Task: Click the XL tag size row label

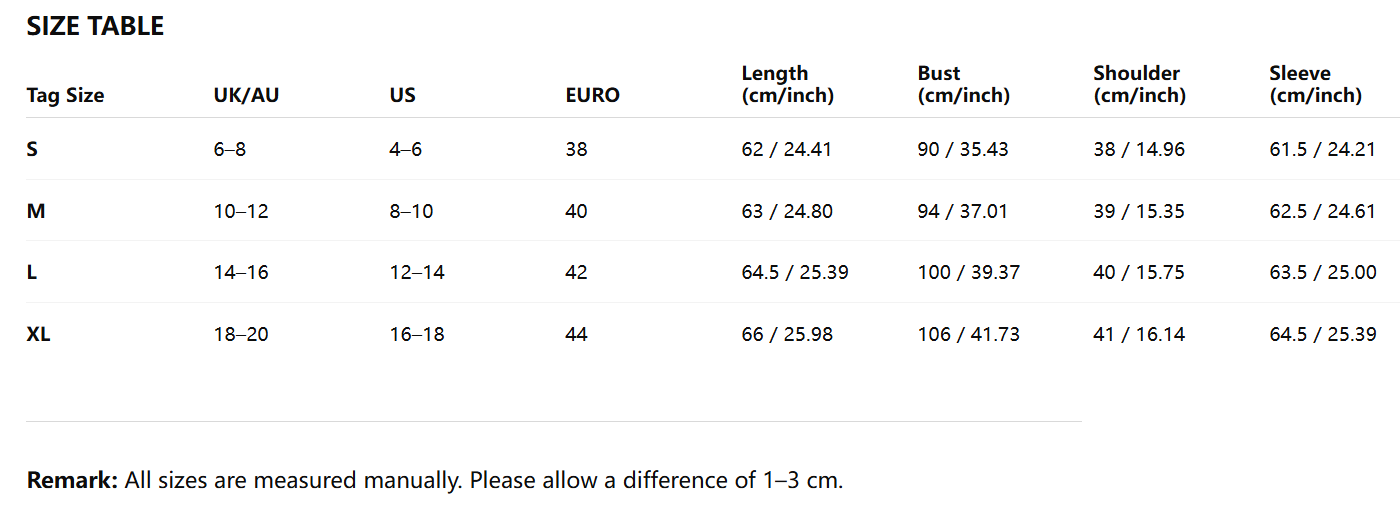Action: pyautogui.click(x=38, y=335)
